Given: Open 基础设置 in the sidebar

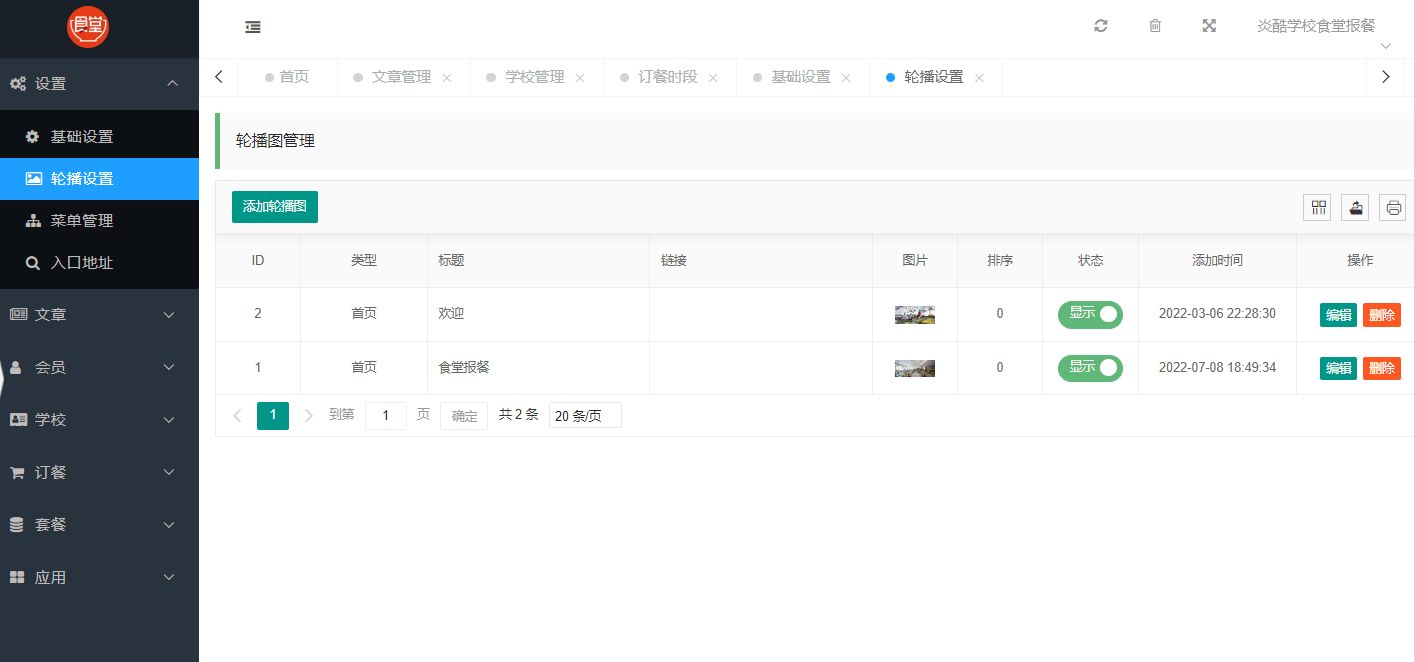Looking at the screenshot, I should click(100, 137).
